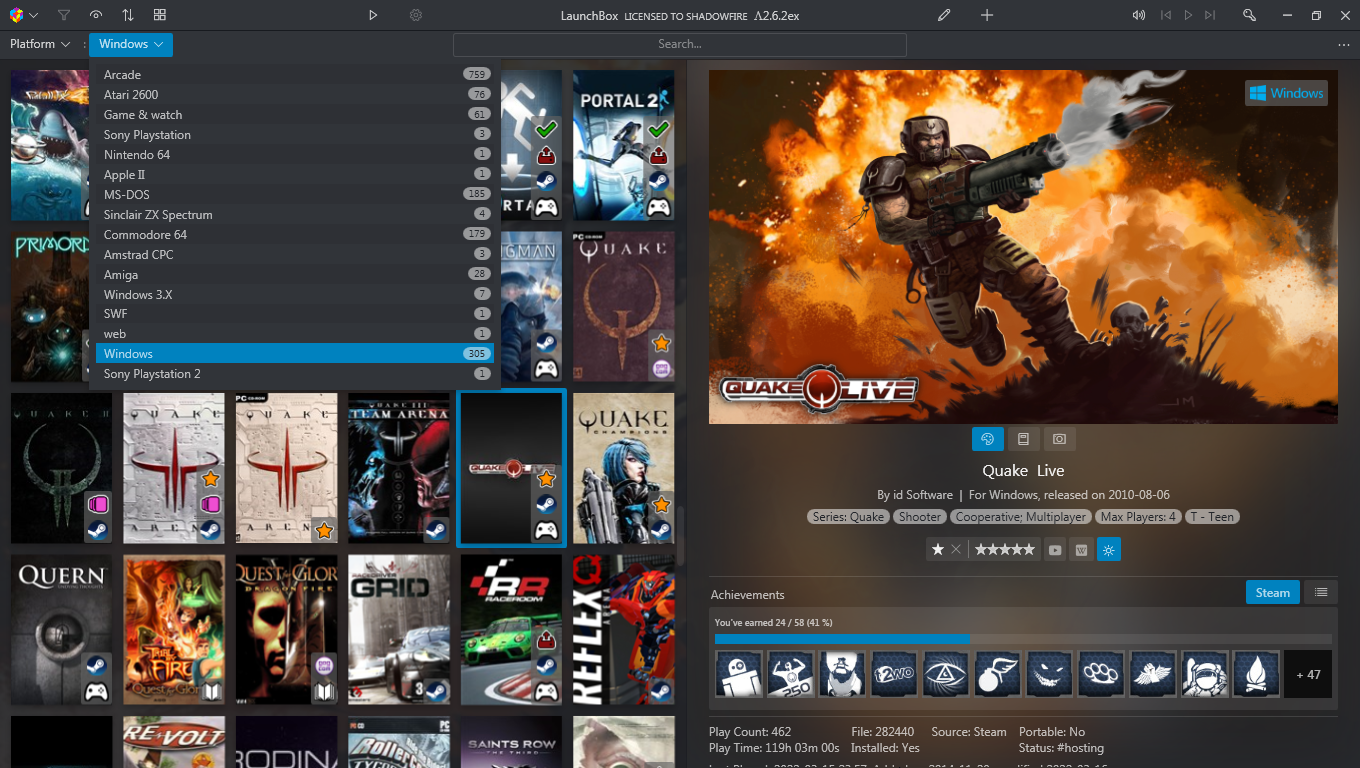Click the Cooperative; Multiplayer tag
The width and height of the screenshot is (1360, 768).
(x=1021, y=517)
